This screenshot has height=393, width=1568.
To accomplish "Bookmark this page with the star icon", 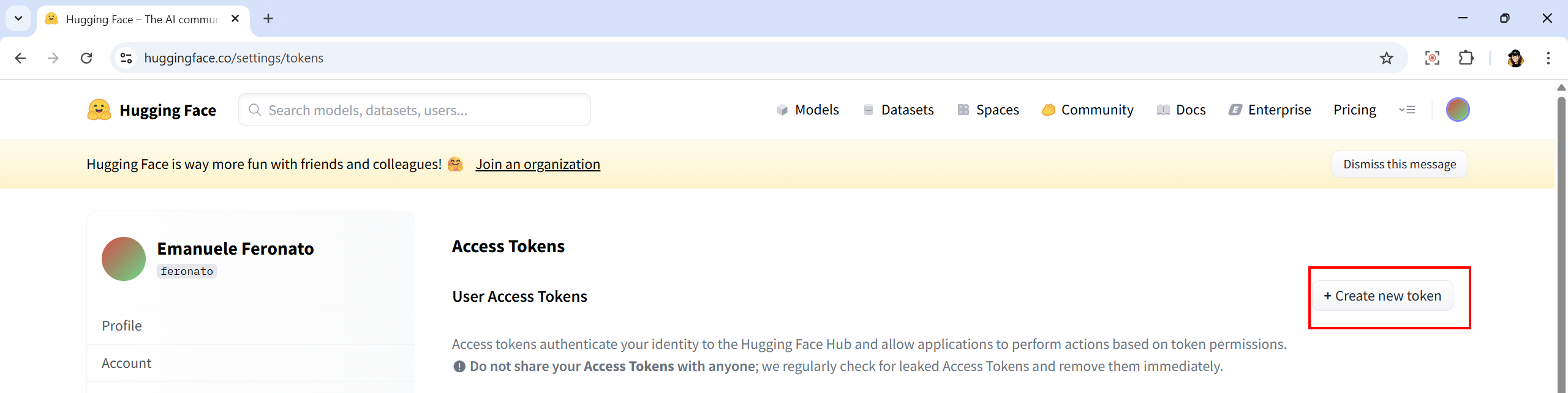I will click(x=1387, y=58).
